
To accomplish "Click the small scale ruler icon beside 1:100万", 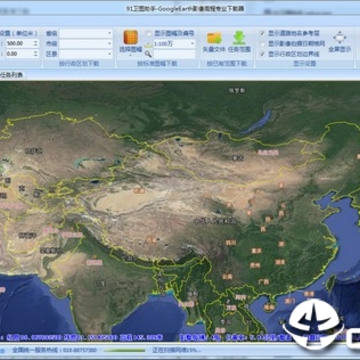I will [149, 44].
